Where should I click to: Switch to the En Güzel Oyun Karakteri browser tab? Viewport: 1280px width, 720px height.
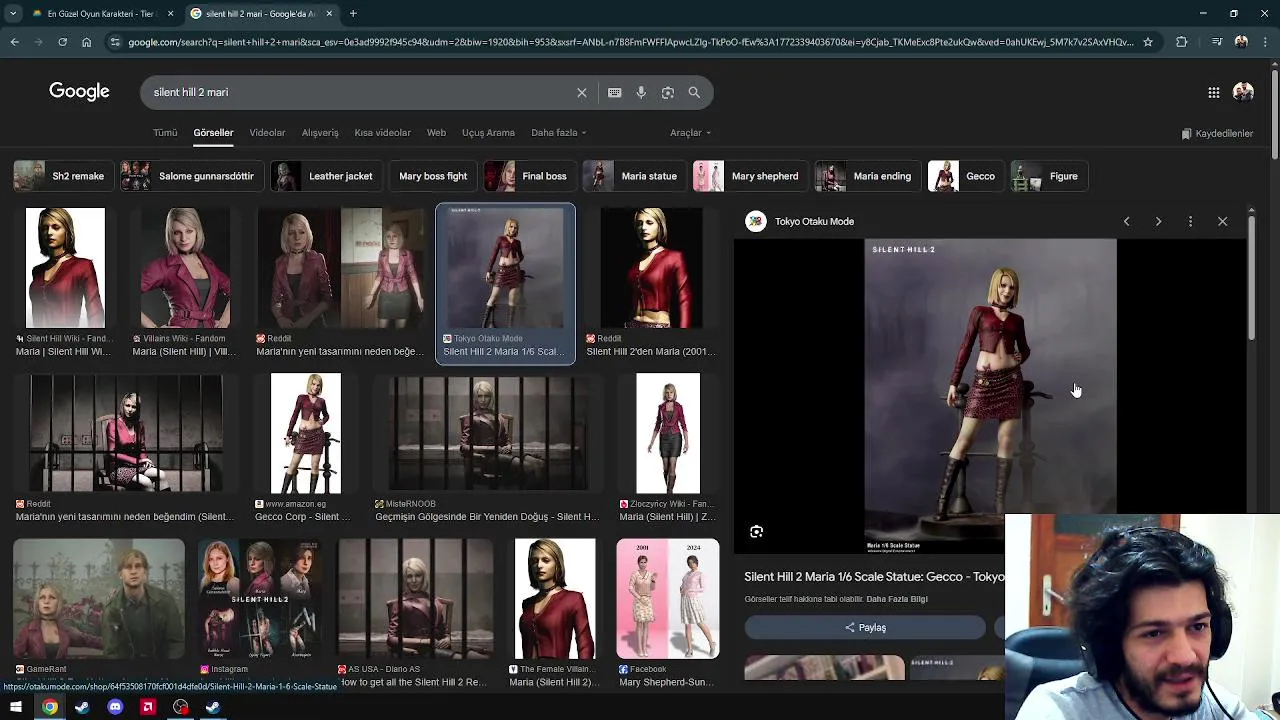coord(100,14)
